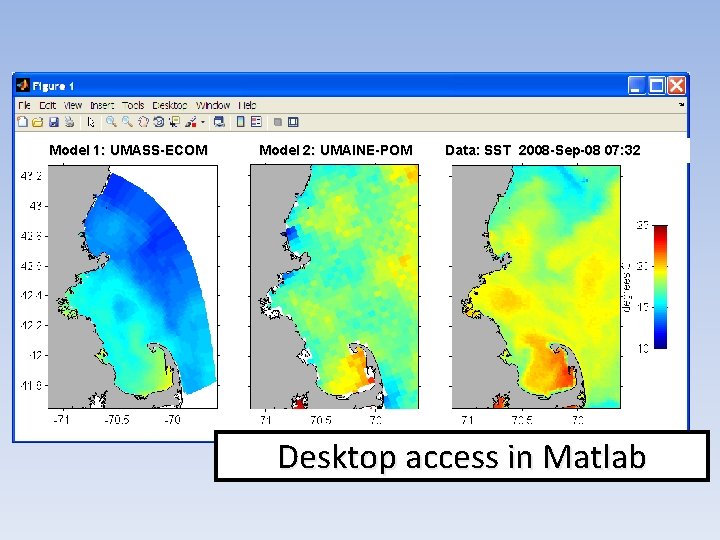Click the 'Data: SST 2008-Sep-08 07:32' title
The width and height of the screenshot is (720, 540).
tap(542, 150)
